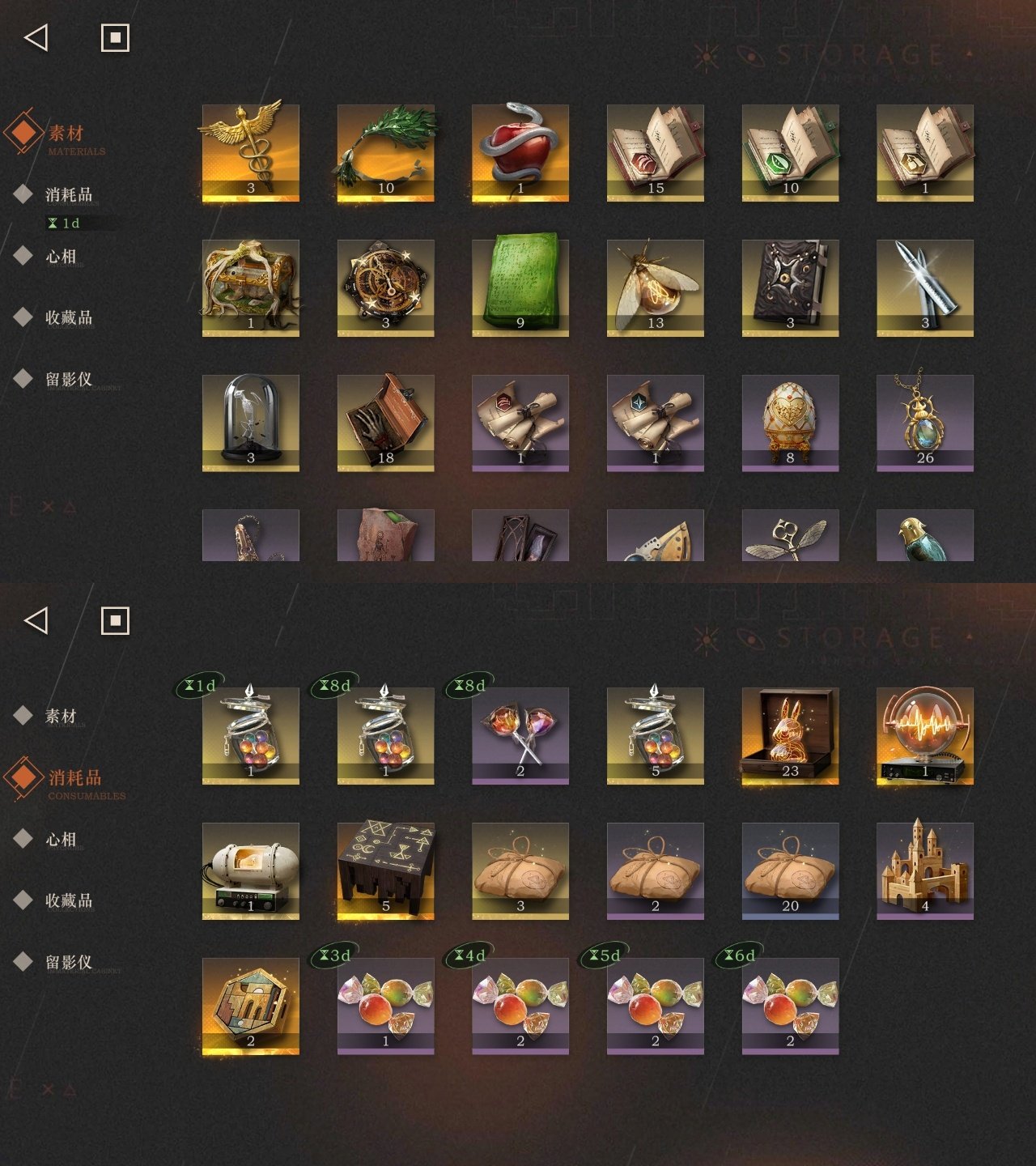1036x1166 pixels.
Task: Pick the apple wrapped by snake
Action: coord(520,152)
